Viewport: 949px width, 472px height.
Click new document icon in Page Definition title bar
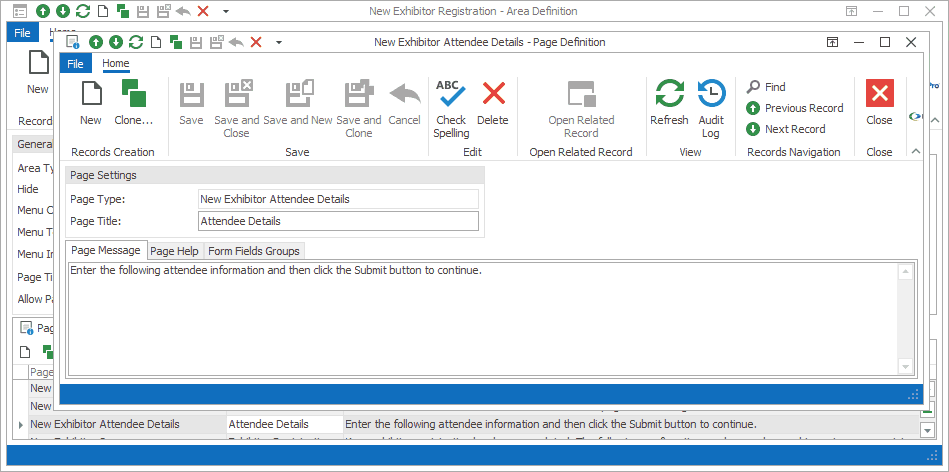[x=156, y=42]
